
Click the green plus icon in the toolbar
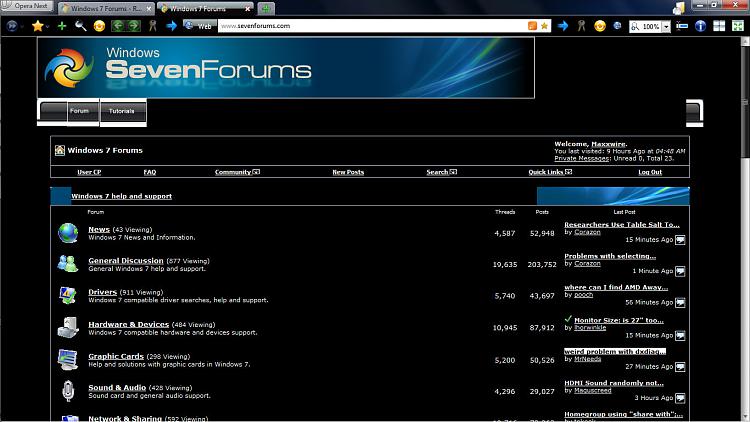[x=62, y=26]
